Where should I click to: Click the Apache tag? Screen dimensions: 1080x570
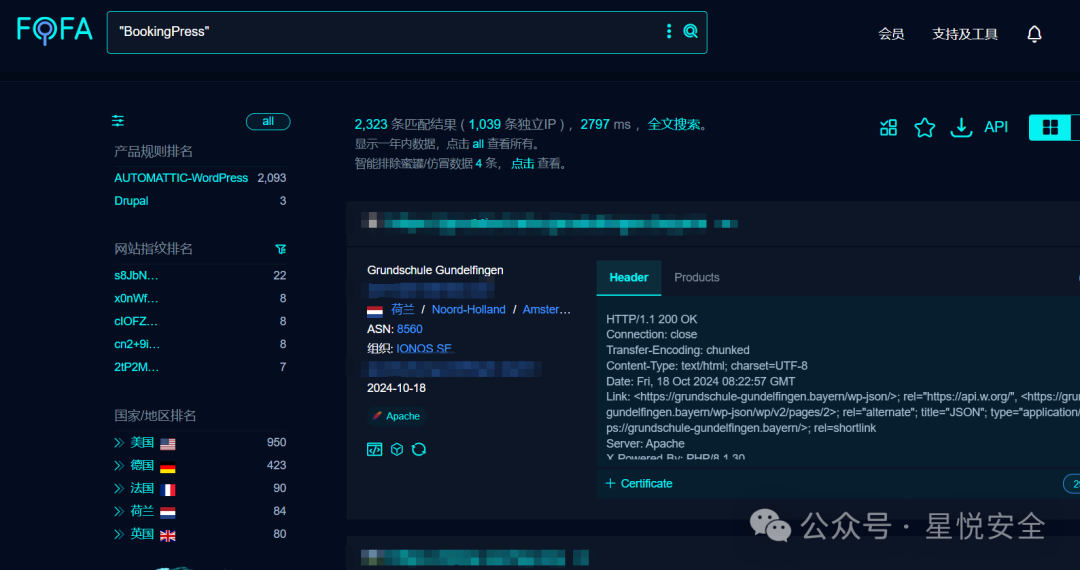point(397,416)
